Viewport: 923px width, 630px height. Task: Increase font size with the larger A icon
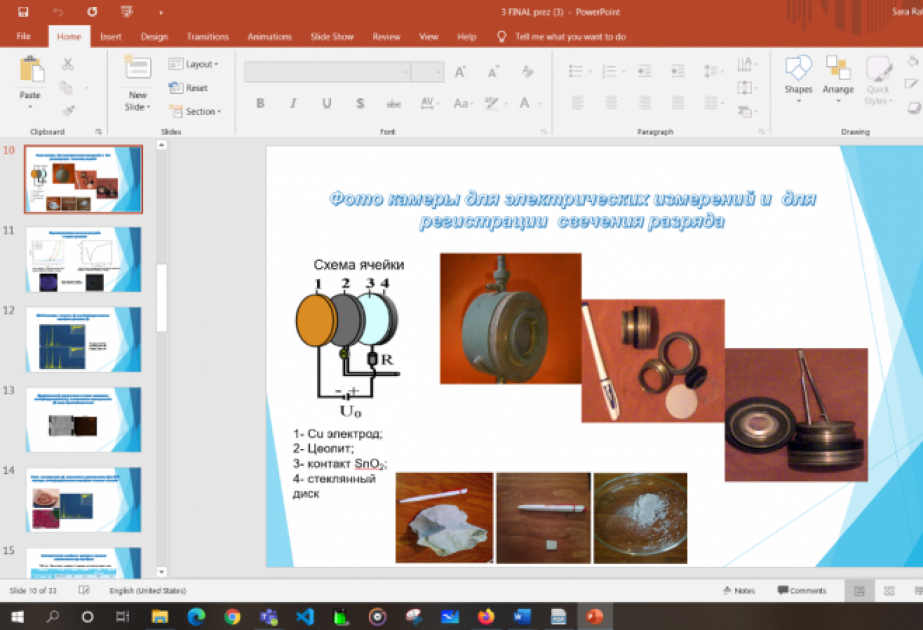[x=460, y=72]
